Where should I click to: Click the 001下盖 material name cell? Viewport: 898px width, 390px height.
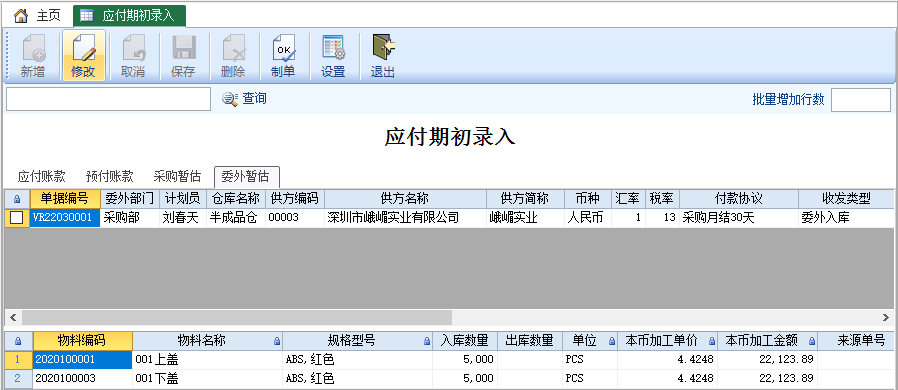click(x=207, y=379)
